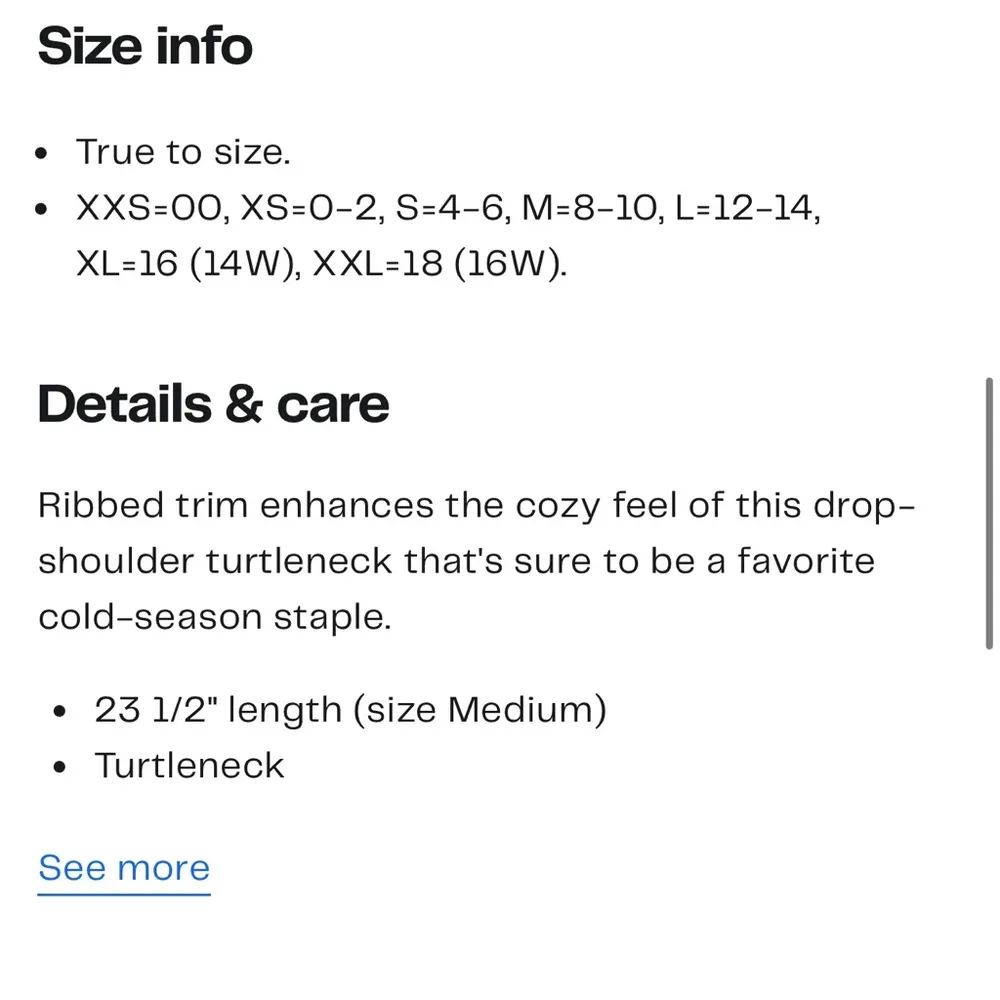Image resolution: width=1000 pixels, height=1000 pixels.
Task: Click the See more link
Action: coord(124,867)
